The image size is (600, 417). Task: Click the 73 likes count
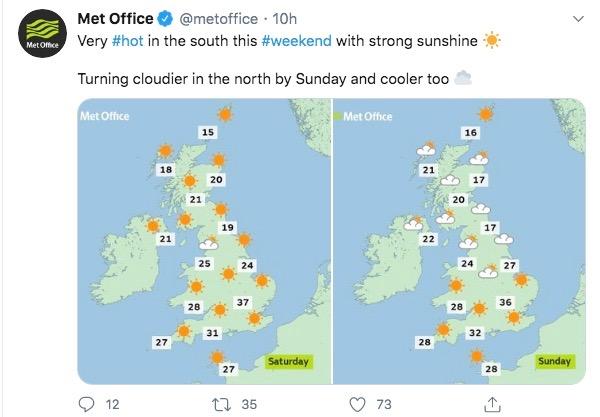pos(384,404)
